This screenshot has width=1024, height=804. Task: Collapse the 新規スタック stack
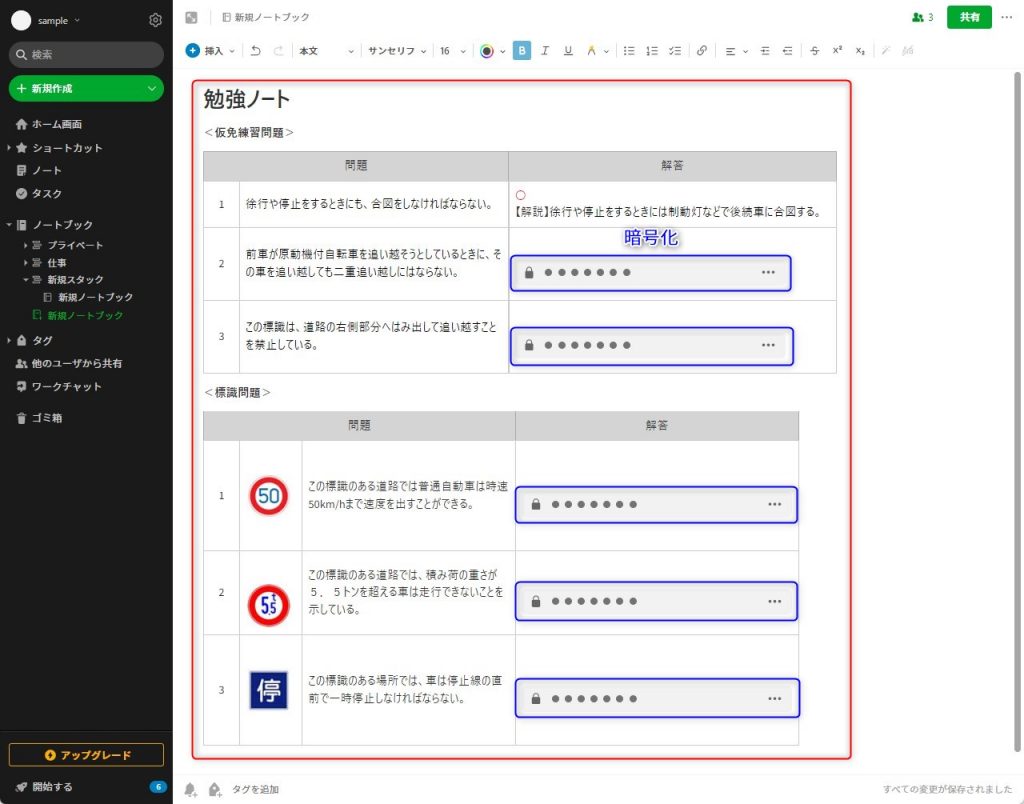pos(25,280)
